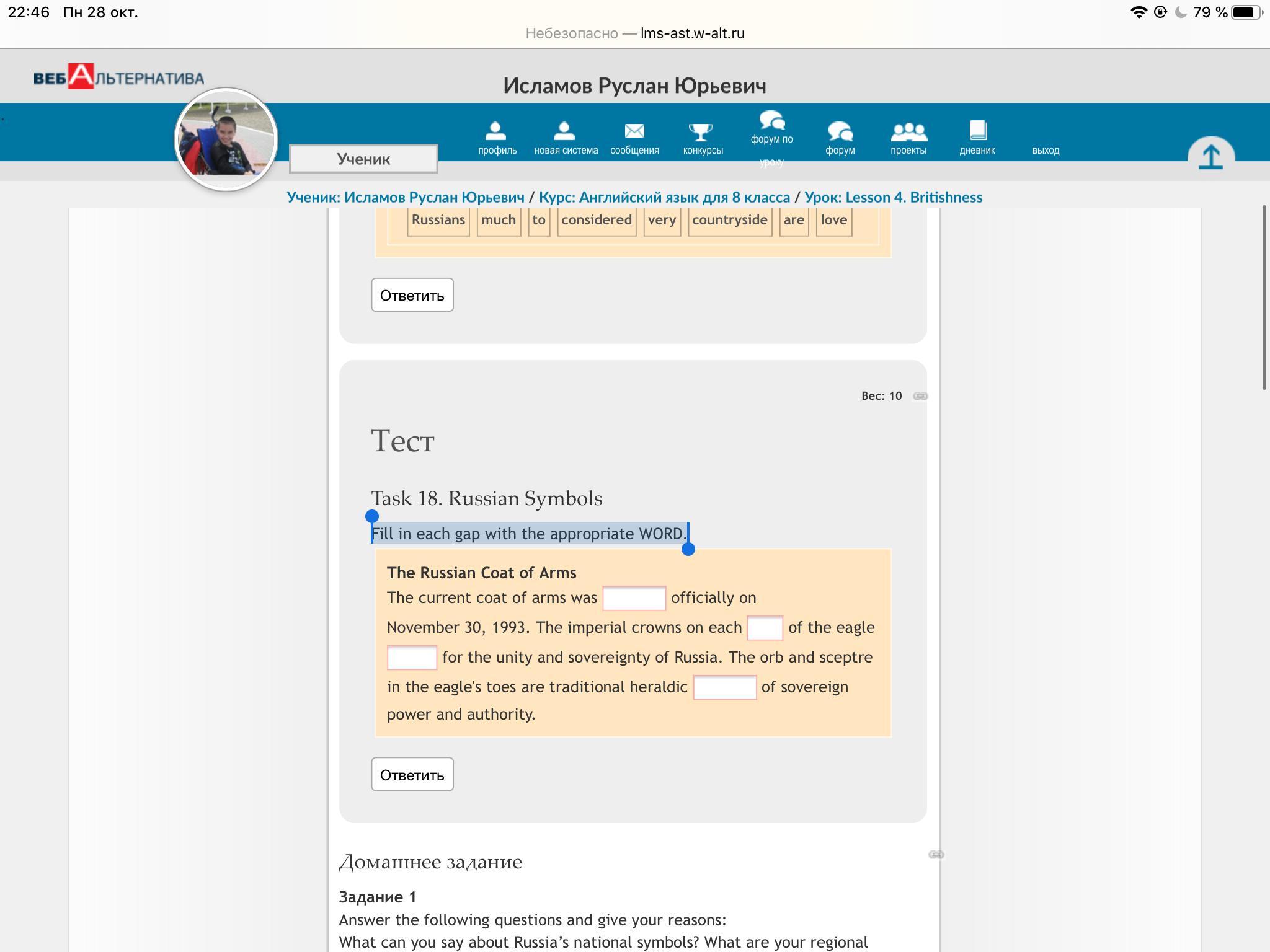Tap the rotation lock status icon
This screenshot has height=952, width=1270.
click(1160, 12)
